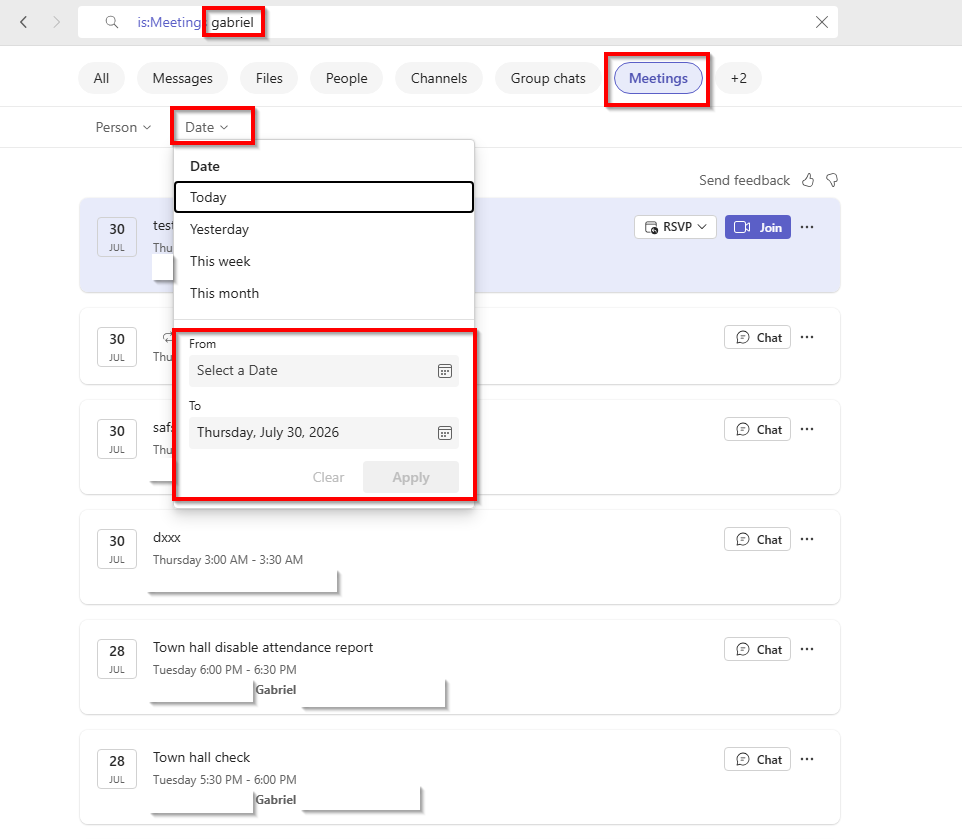Show the +2 hidden filter tabs
The image size is (962, 839).
pyautogui.click(x=739, y=79)
